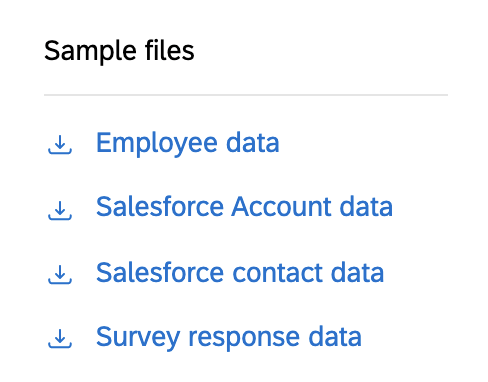Download the Employee data sample via its arrow icon
Screen dimensions: 488x382
pyautogui.click(x=60, y=144)
